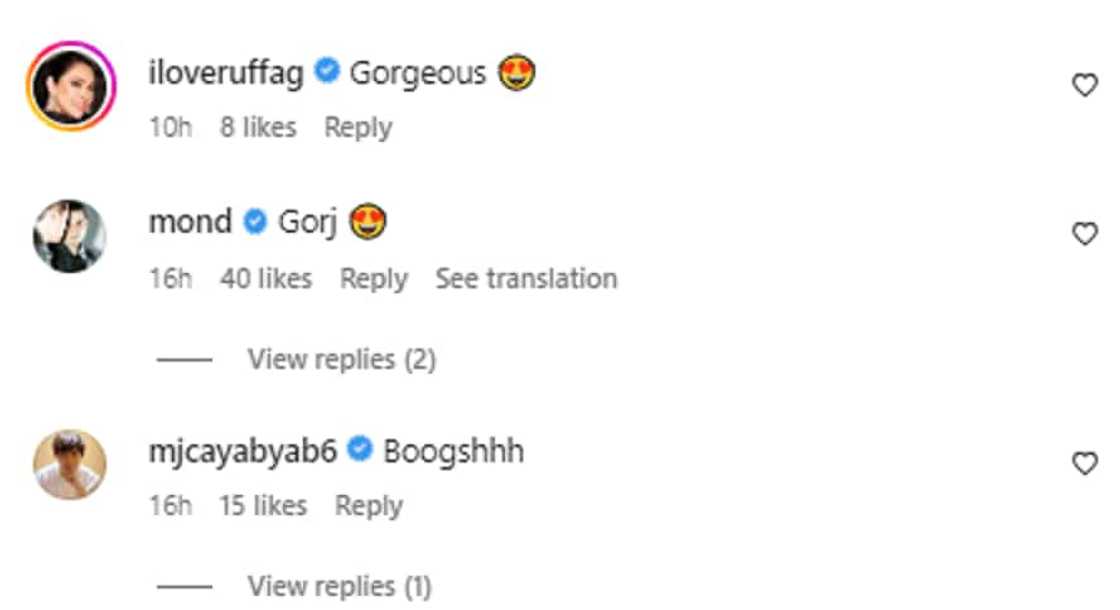
Task: Reply to mond's Gorj comment
Action: pos(373,278)
